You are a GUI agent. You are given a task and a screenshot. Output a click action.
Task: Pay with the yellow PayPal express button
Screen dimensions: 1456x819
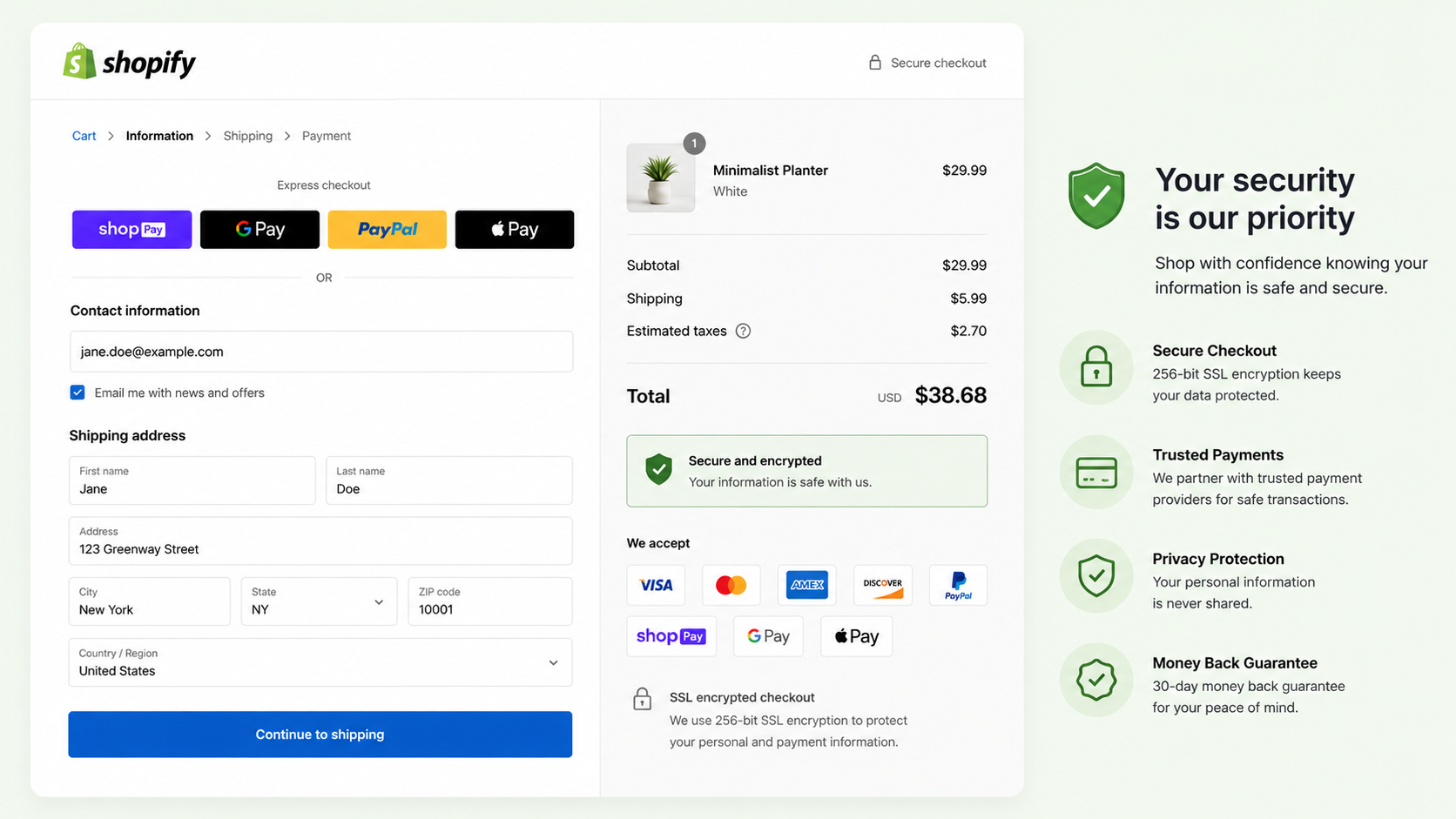point(388,229)
